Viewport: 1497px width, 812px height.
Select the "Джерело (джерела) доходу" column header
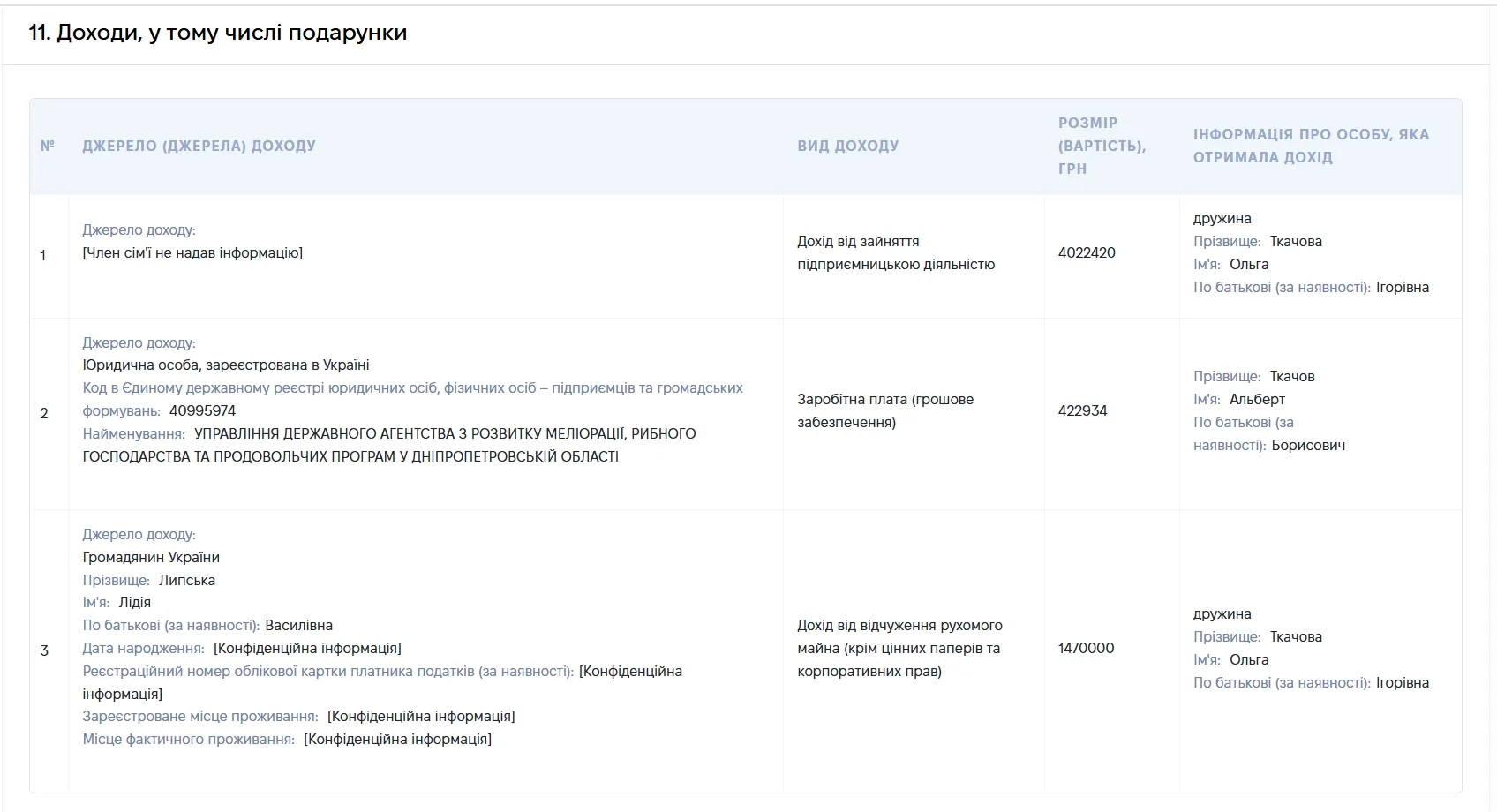click(199, 146)
